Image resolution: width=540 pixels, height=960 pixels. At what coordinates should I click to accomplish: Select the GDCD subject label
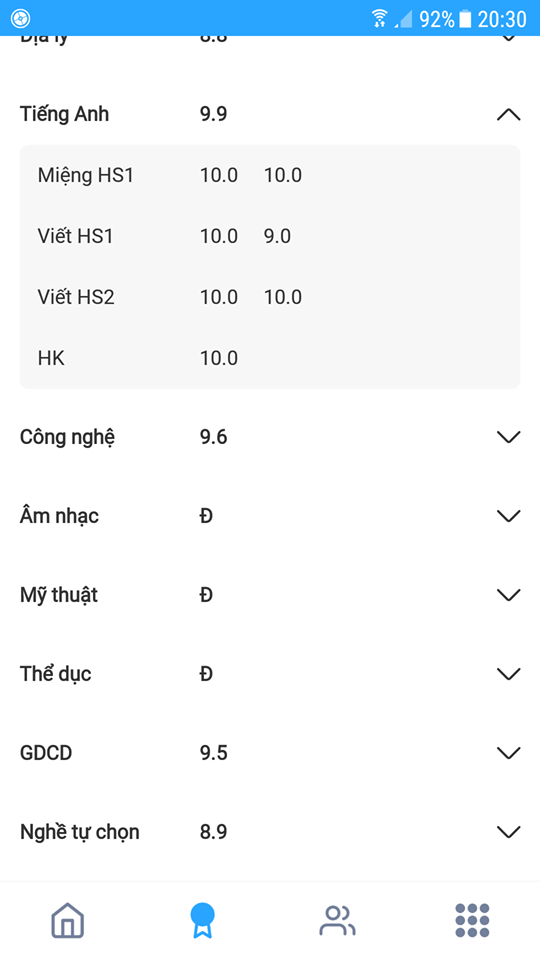coord(46,752)
